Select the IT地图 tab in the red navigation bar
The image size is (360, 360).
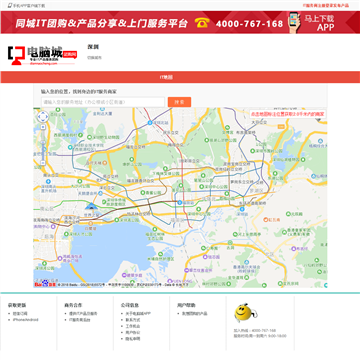167,77
